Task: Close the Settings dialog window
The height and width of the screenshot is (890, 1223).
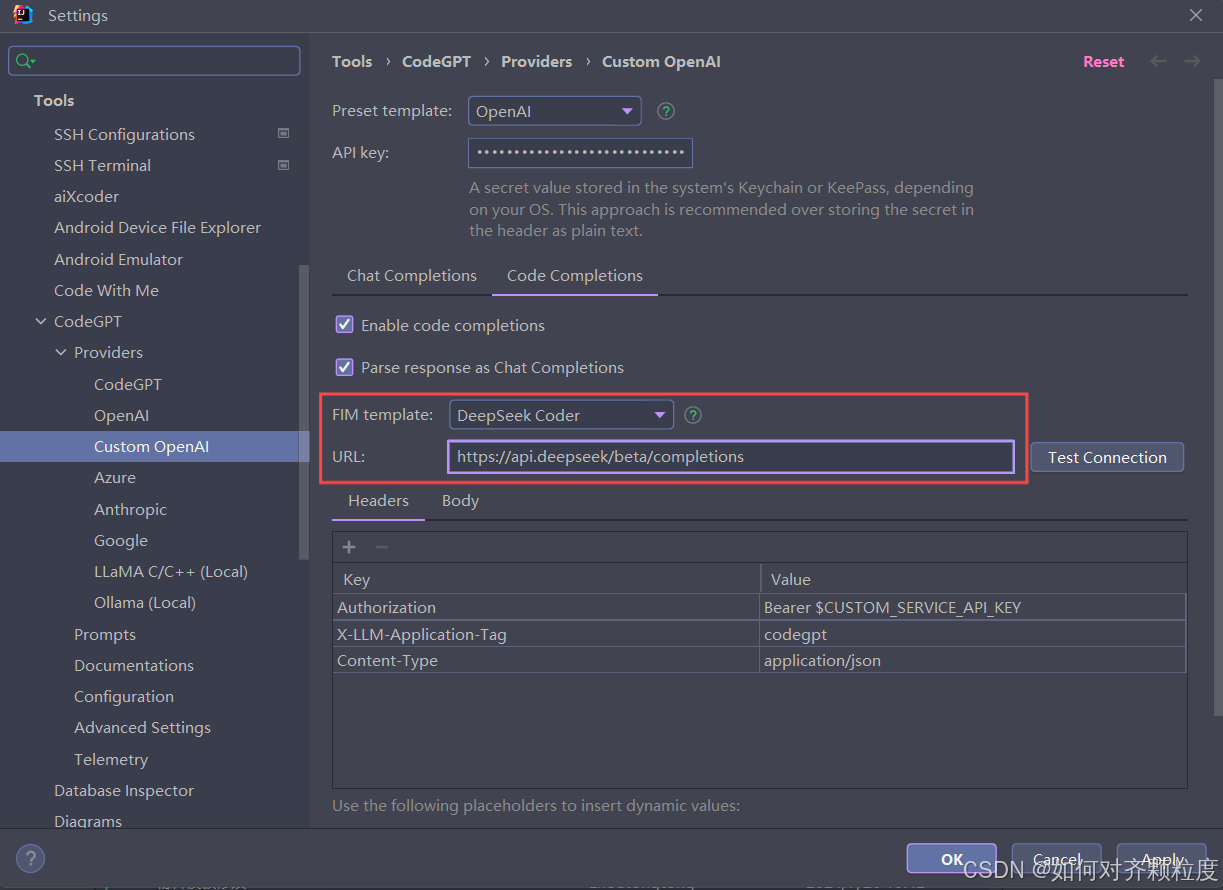Action: tap(1196, 15)
